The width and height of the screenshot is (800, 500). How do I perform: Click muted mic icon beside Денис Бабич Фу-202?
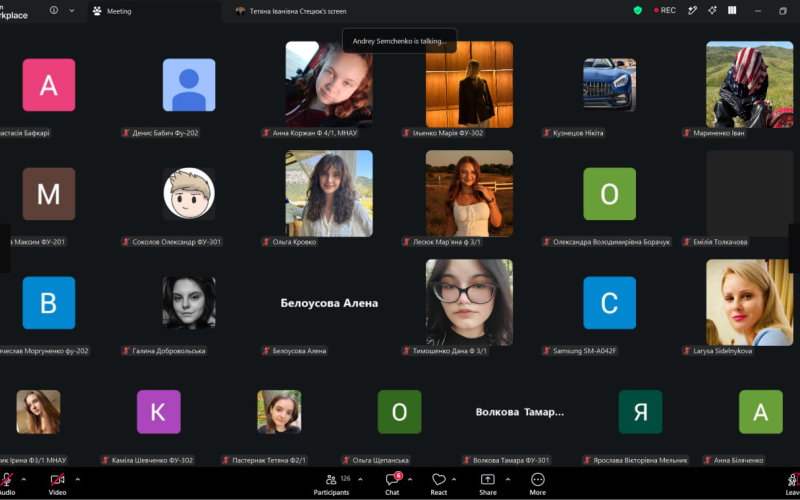(126, 133)
